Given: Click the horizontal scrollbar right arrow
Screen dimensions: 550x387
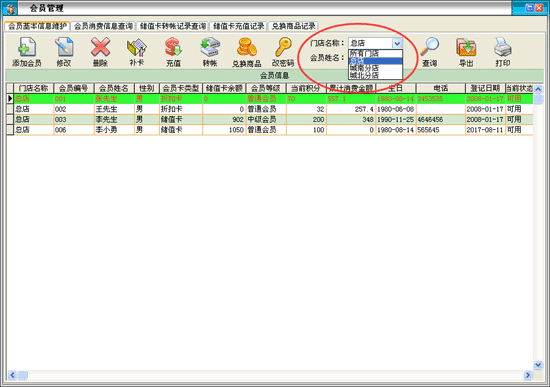Looking at the screenshot, I should click(x=528, y=375).
